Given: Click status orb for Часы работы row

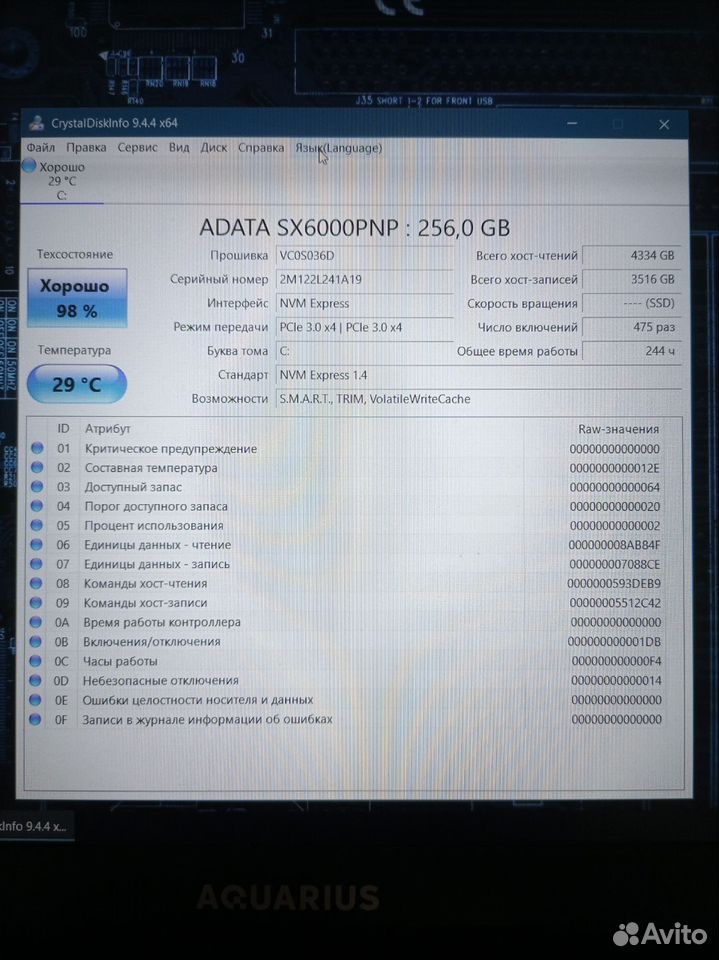Looking at the screenshot, I should pos(38,661).
